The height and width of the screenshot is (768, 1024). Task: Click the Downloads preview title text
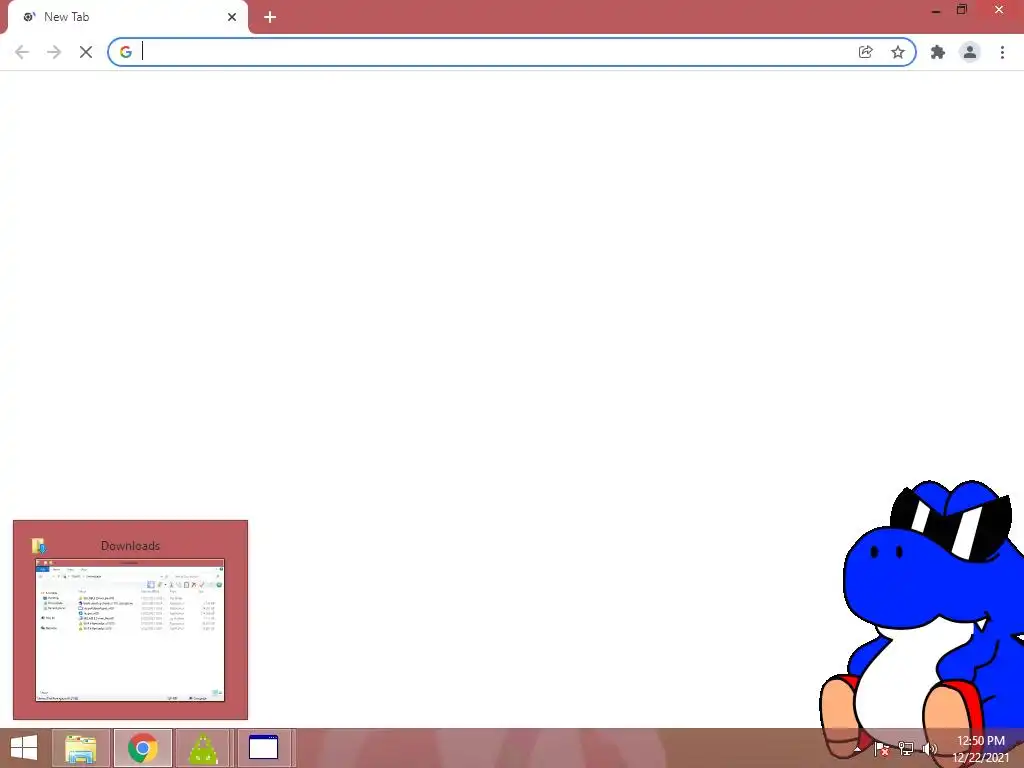[130, 546]
